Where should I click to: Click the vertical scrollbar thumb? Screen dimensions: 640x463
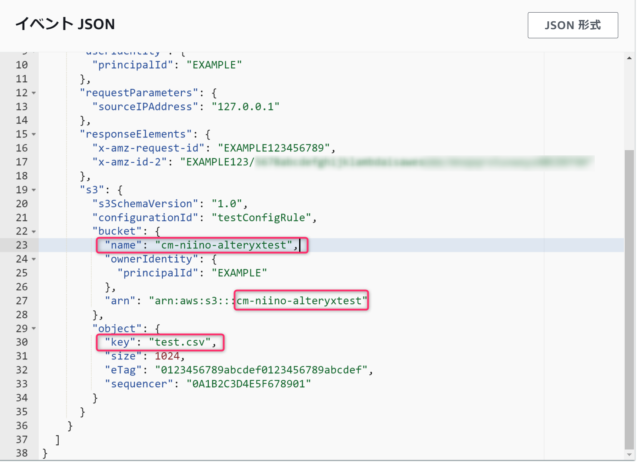pos(629,299)
